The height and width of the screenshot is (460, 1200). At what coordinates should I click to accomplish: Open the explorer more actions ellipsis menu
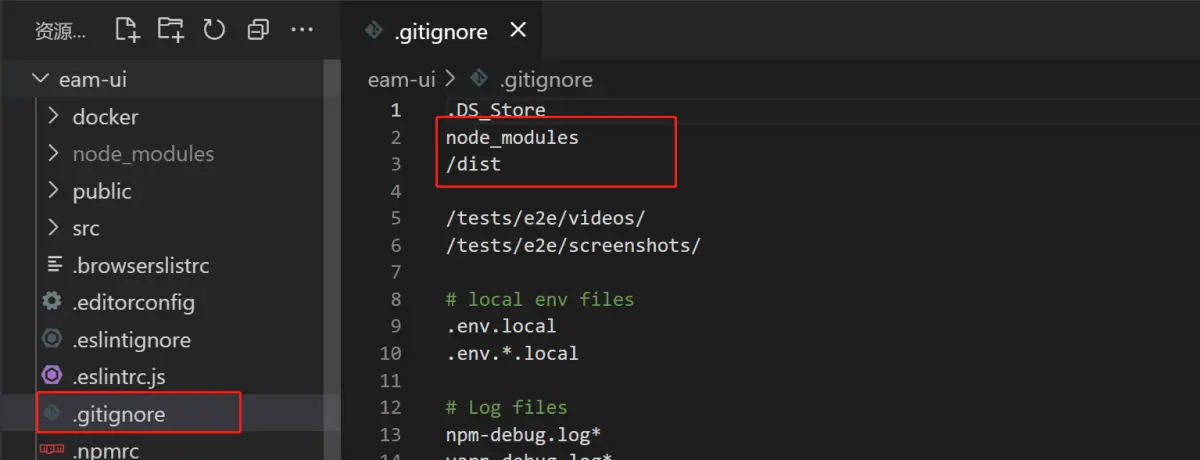302,30
